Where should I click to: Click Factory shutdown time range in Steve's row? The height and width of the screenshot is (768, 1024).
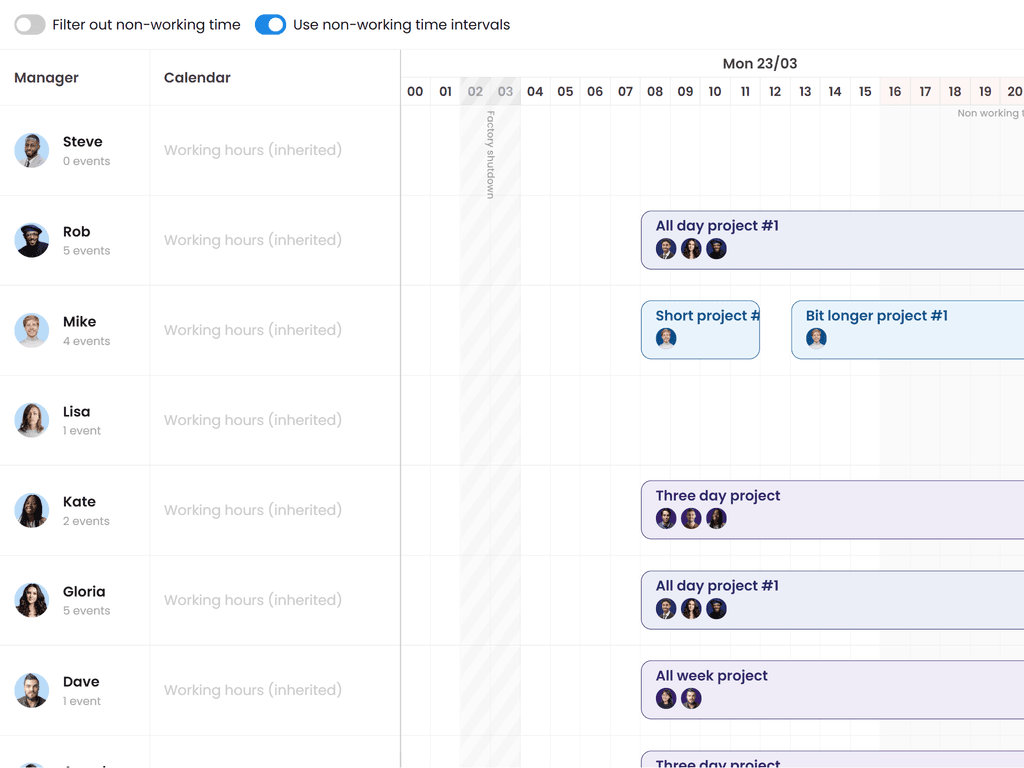[x=490, y=151]
